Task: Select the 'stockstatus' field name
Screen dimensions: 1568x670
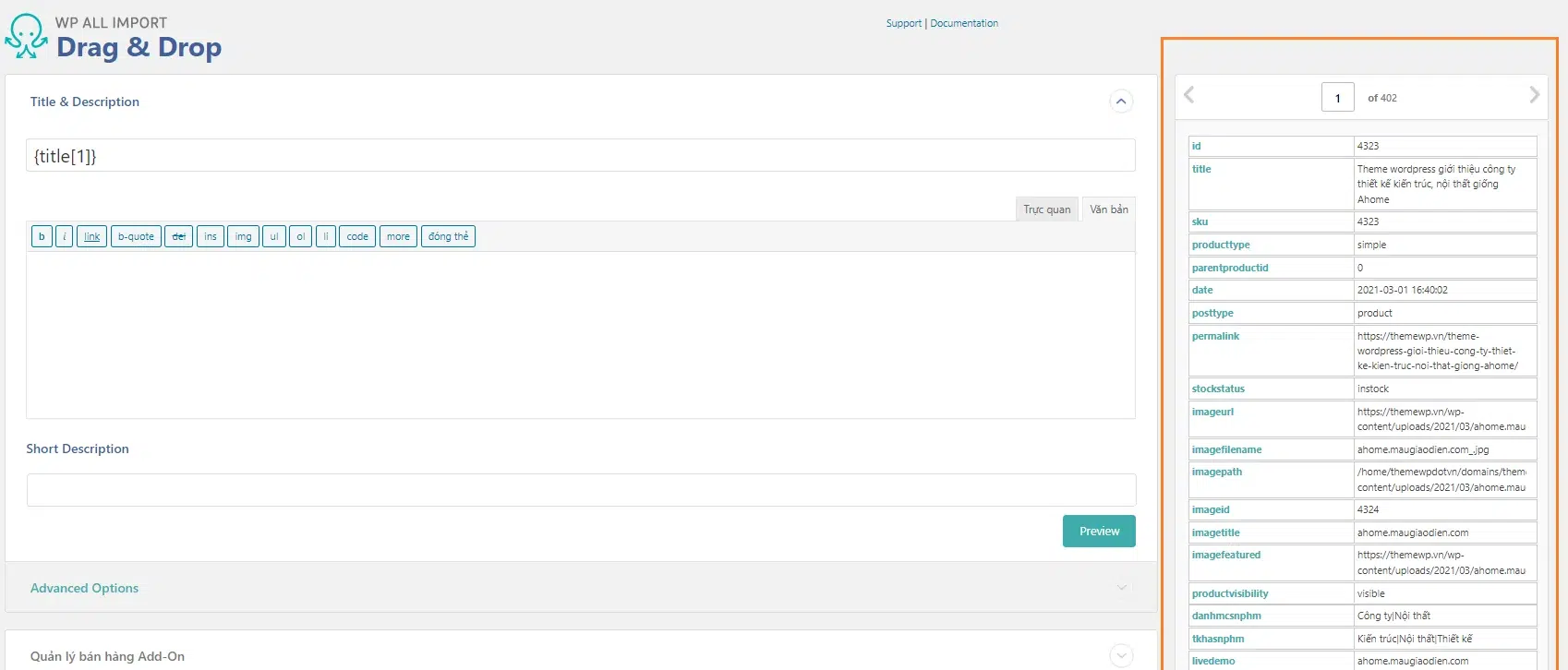Action: pos(1218,389)
